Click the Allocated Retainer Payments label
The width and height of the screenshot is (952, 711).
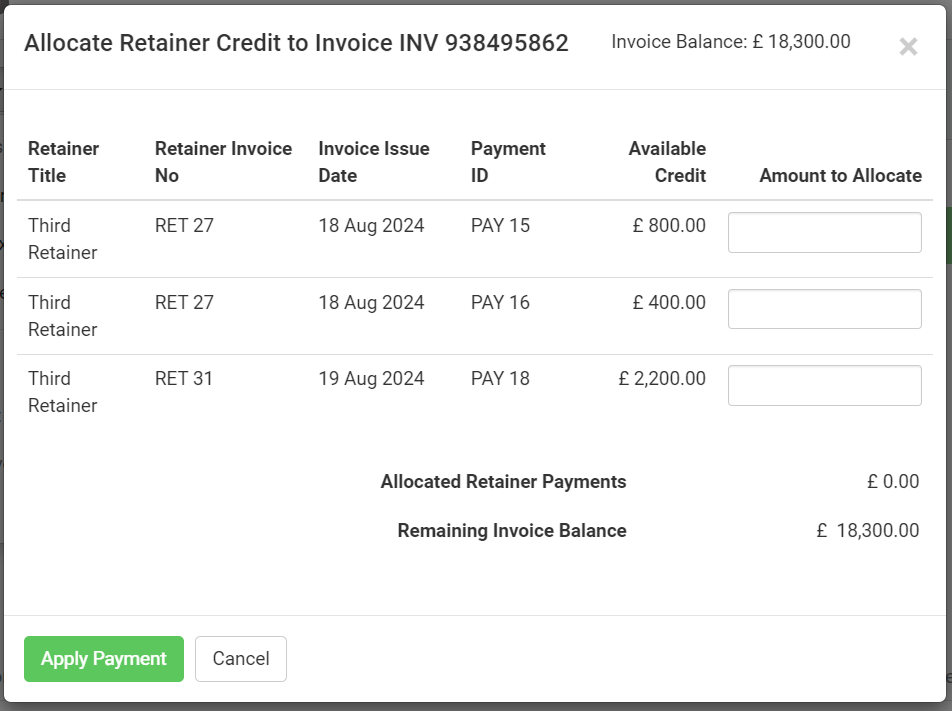point(503,481)
